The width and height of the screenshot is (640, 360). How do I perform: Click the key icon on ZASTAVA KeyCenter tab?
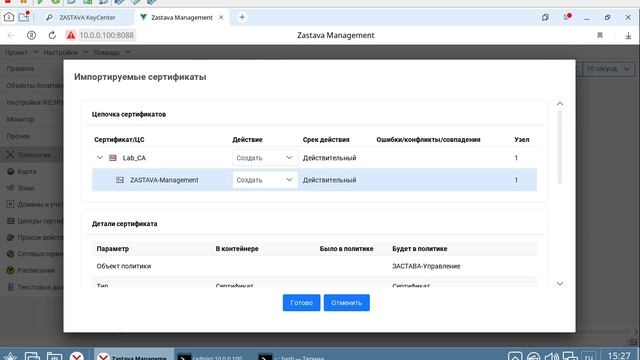(x=49, y=18)
